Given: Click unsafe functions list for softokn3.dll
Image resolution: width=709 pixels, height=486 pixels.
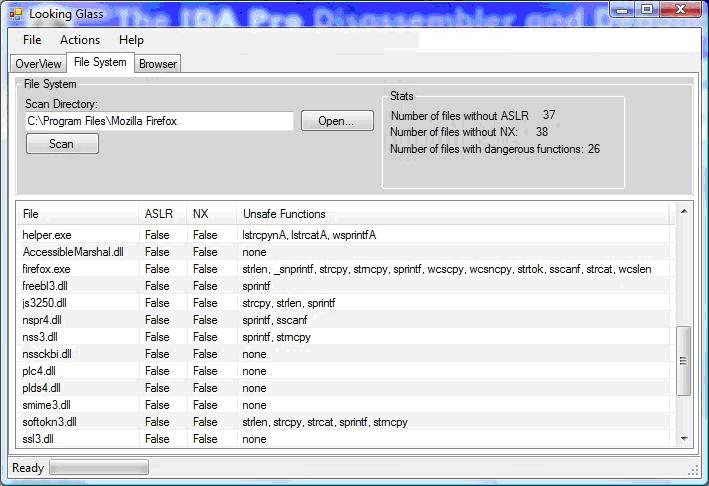Looking at the screenshot, I should tap(325, 422).
